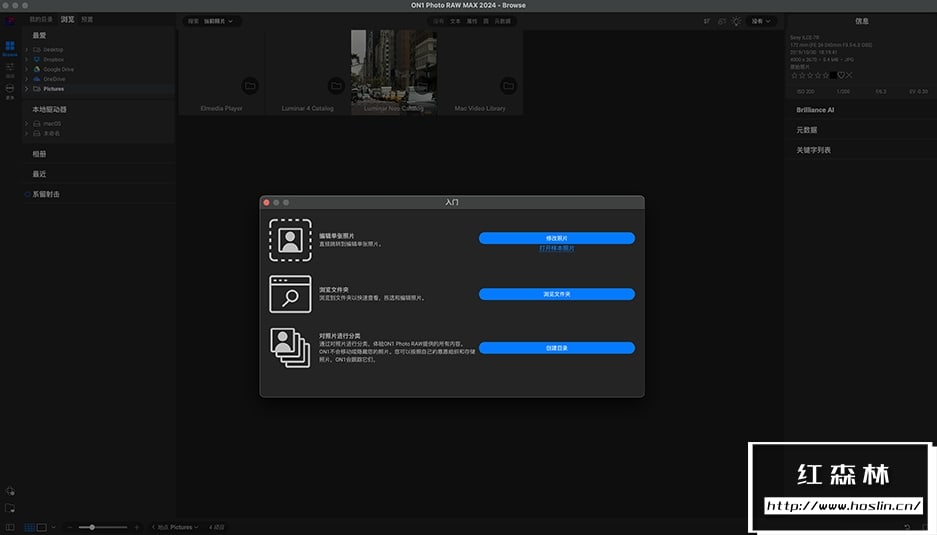The width and height of the screenshot is (937, 535).
Task: Open the search scope dropdown 当前照片
Action: (x=218, y=20)
